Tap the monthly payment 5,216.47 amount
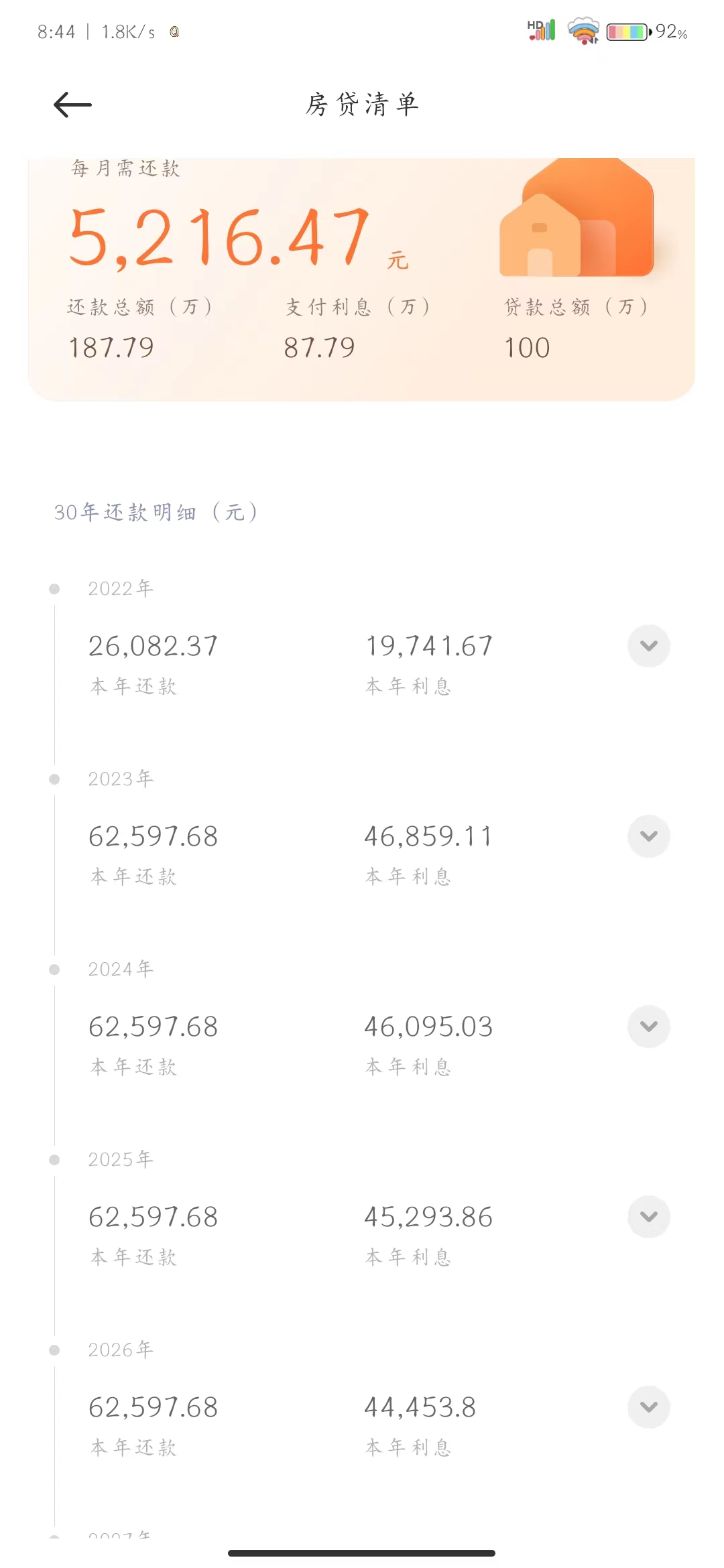The height and width of the screenshot is (1568, 724). pos(220,237)
